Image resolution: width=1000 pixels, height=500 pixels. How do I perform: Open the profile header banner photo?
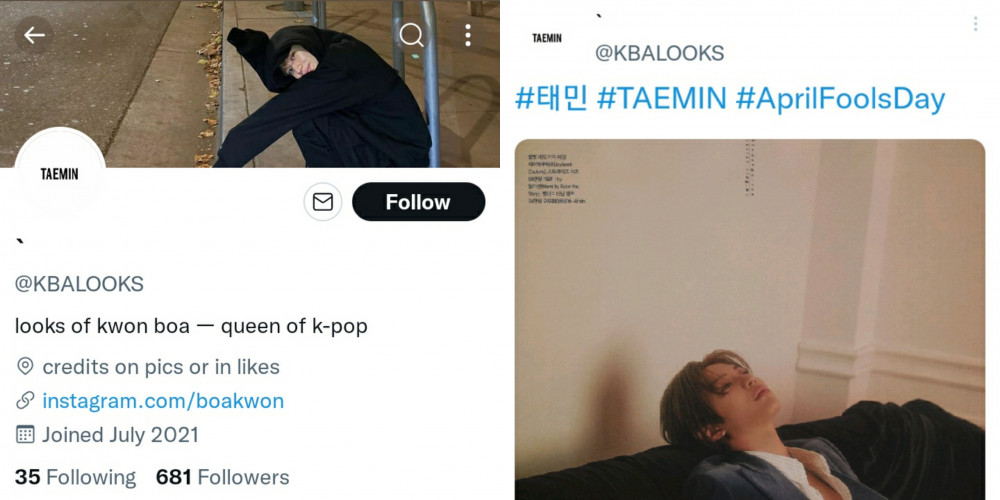coord(250,84)
